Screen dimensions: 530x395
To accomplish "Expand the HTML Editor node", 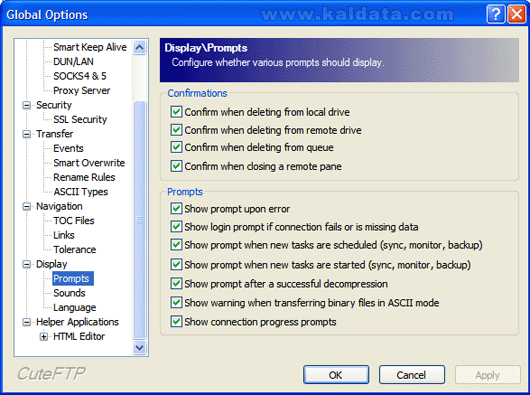I will coord(43,337).
